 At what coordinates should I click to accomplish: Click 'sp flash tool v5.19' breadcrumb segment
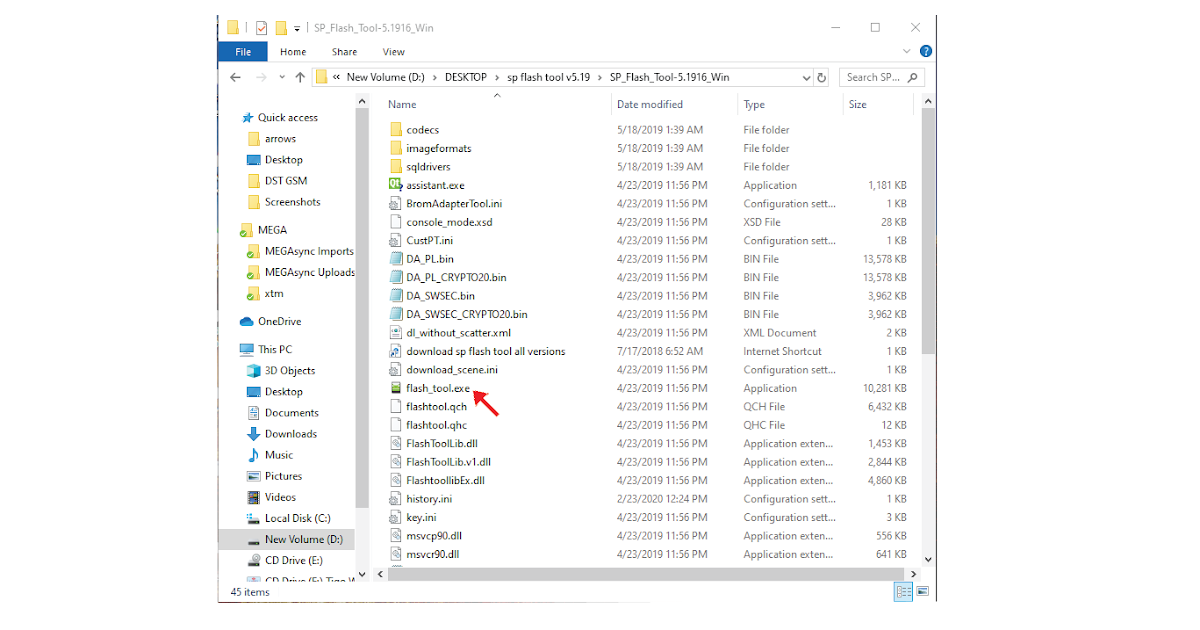(548, 77)
